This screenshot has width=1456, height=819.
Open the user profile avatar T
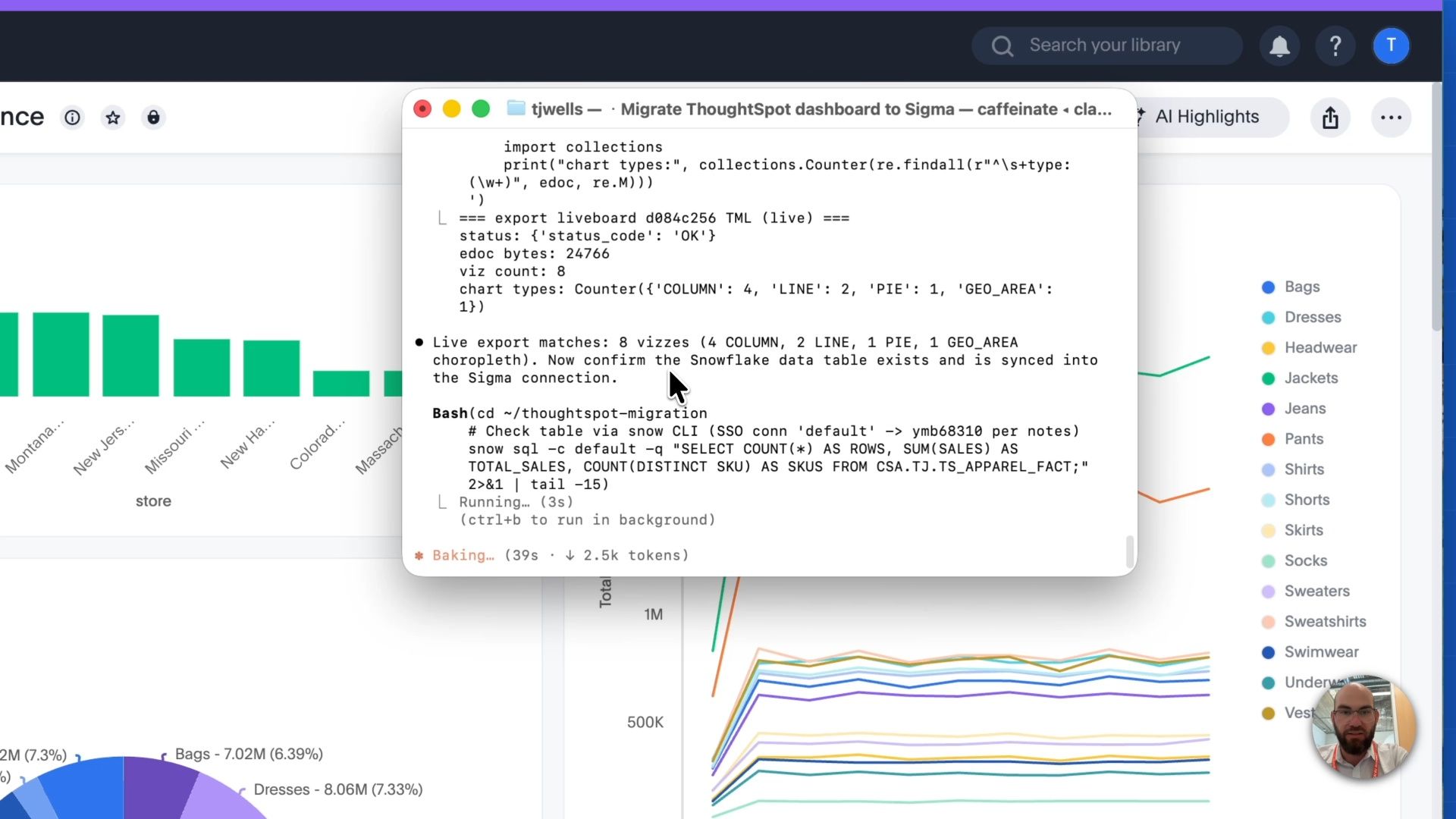click(1391, 45)
